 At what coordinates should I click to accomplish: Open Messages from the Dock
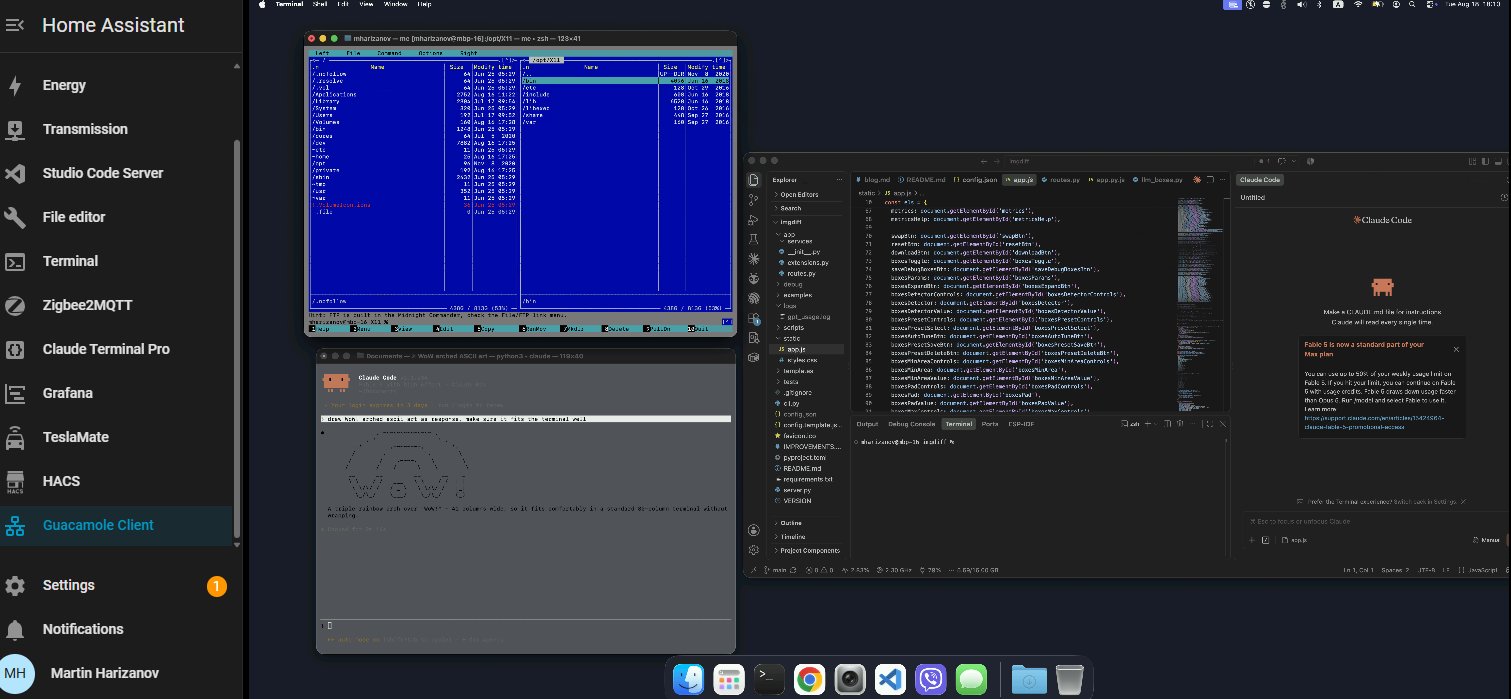click(x=971, y=680)
